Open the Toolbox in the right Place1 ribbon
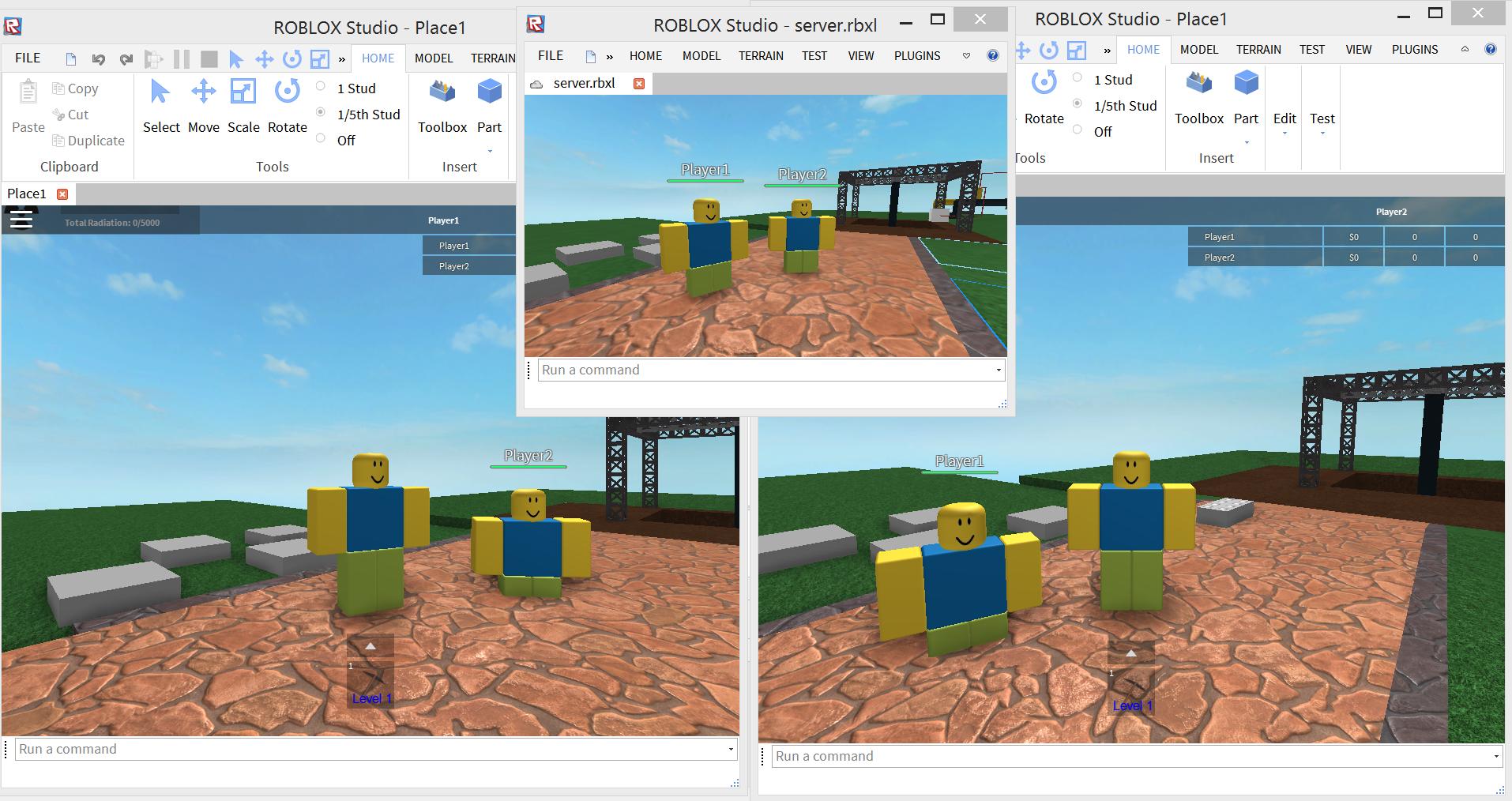1512x801 pixels. click(1199, 98)
